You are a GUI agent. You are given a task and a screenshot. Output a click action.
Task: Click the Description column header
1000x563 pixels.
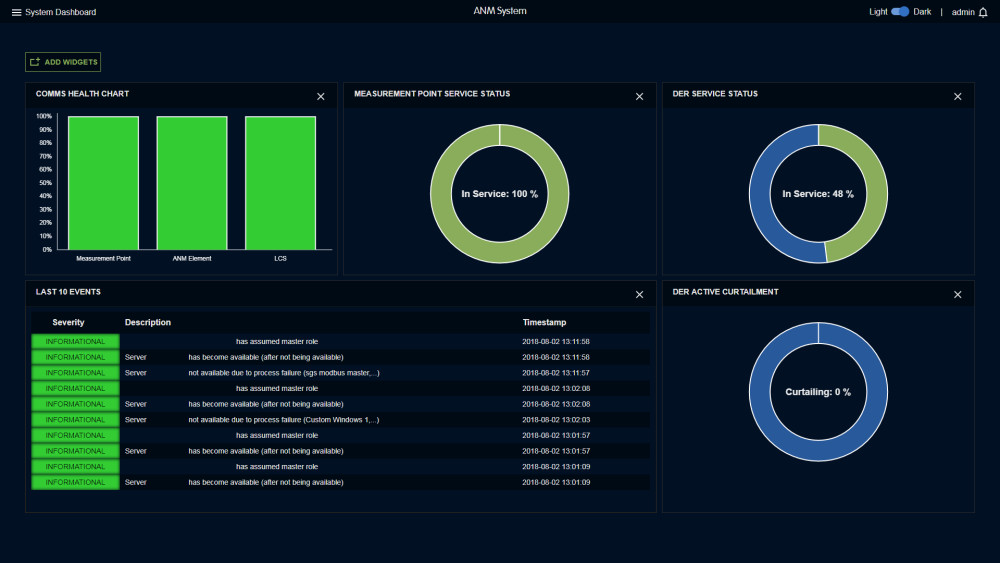tap(148, 322)
